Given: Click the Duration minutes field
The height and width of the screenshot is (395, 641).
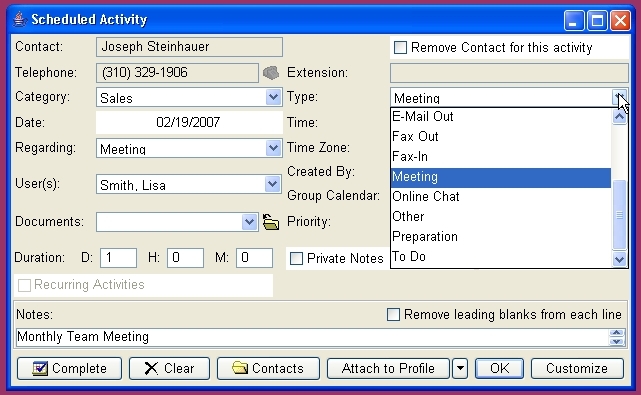Looking at the screenshot, I should pyautogui.click(x=254, y=258).
